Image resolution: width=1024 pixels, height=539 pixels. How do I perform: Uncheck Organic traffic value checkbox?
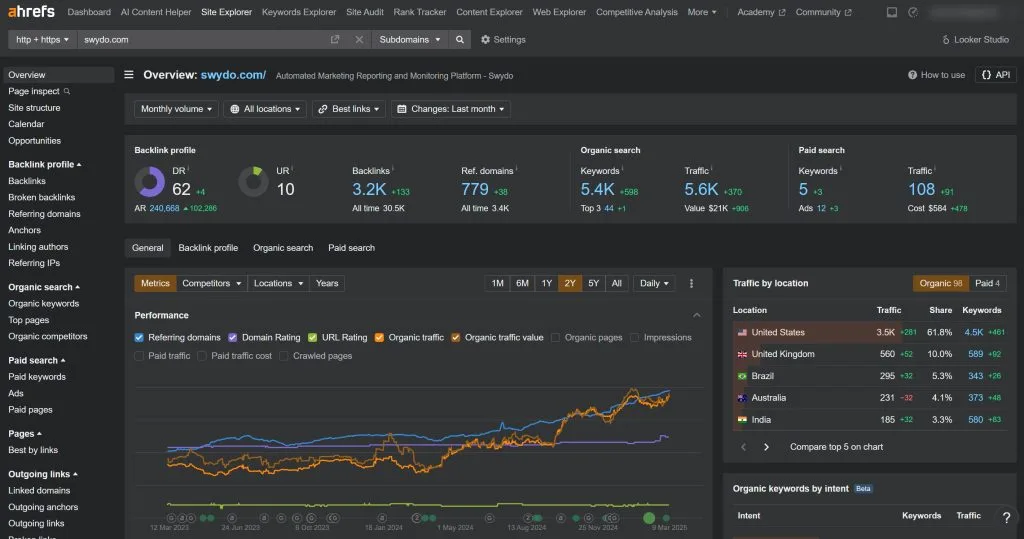click(456, 337)
